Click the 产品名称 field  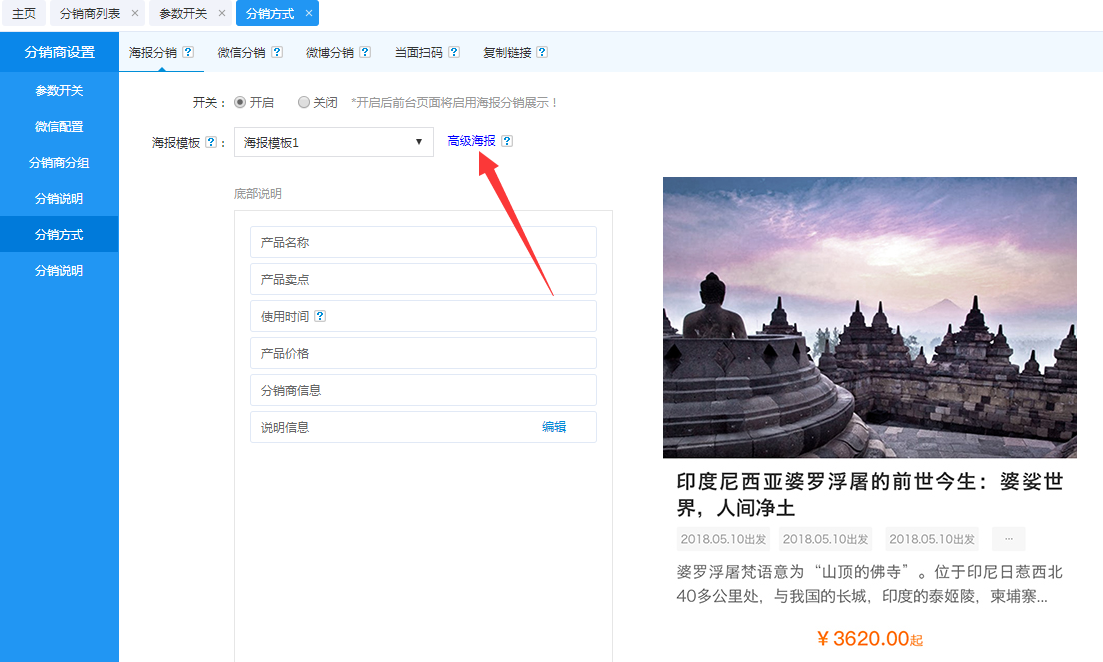[x=423, y=242]
